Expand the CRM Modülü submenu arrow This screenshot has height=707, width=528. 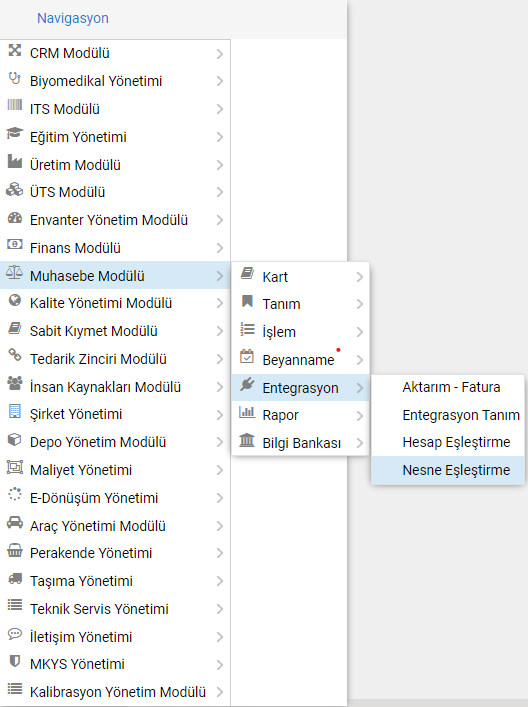point(220,54)
